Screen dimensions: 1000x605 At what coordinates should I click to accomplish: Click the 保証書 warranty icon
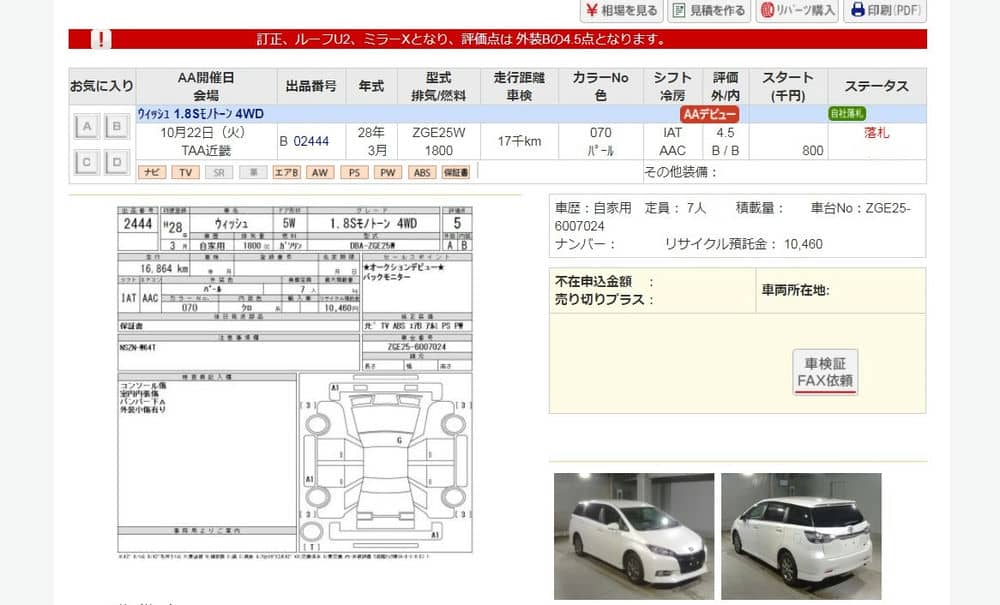(456, 172)
